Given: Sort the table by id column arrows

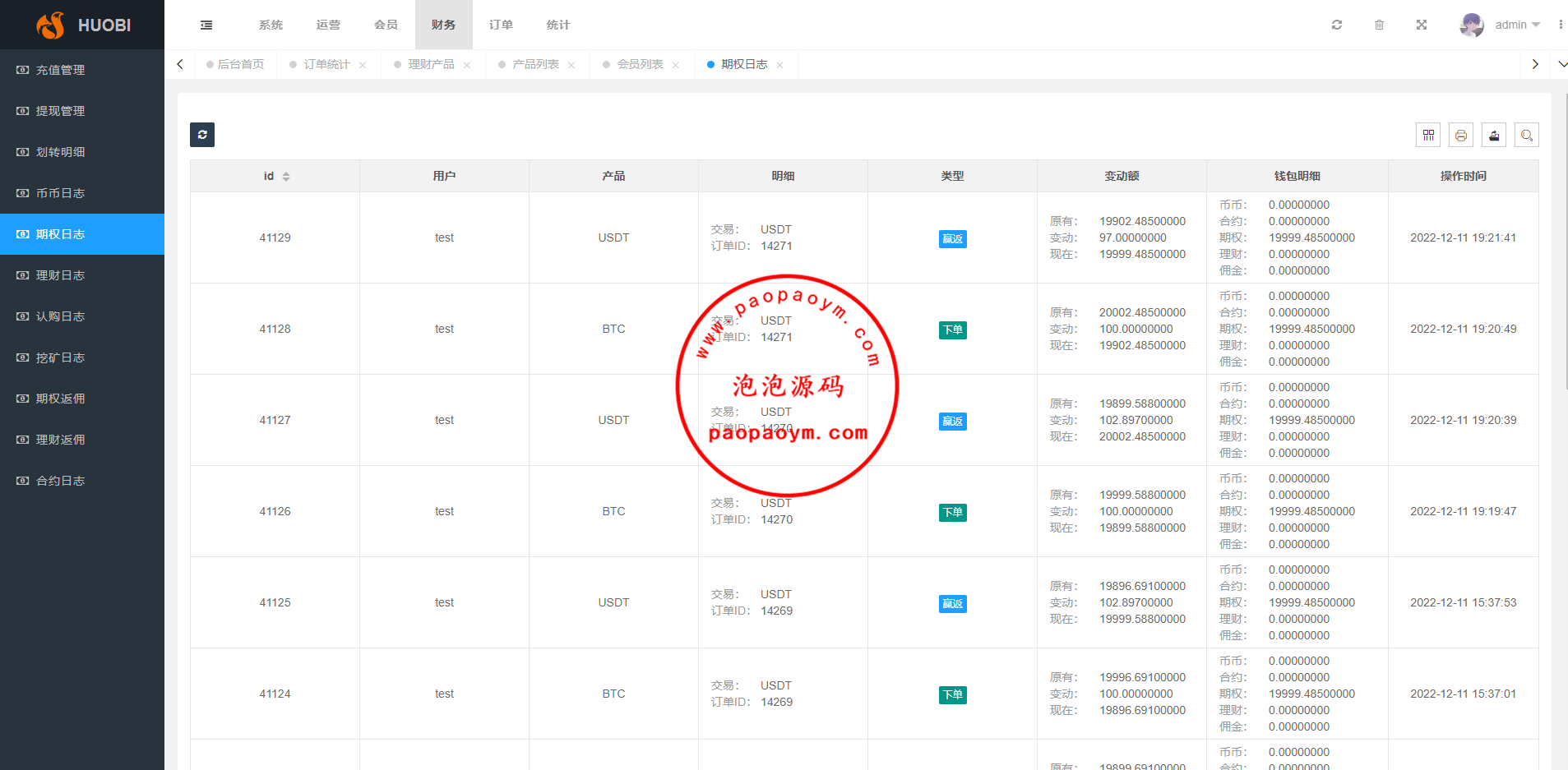Looking at the screenshot, I should coord(286,177).
